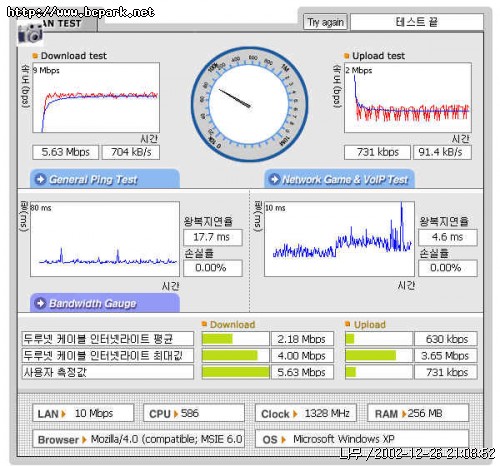Click the camera icon at top left

[30, 33]
